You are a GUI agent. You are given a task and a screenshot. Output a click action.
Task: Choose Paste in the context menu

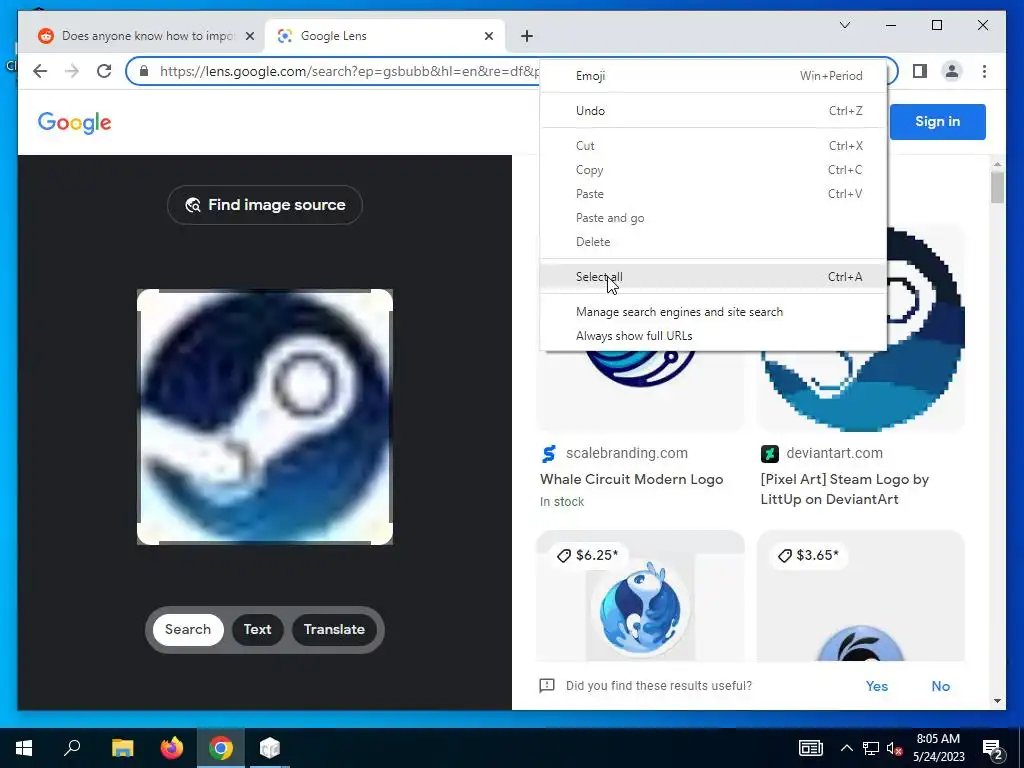(713, 194)
